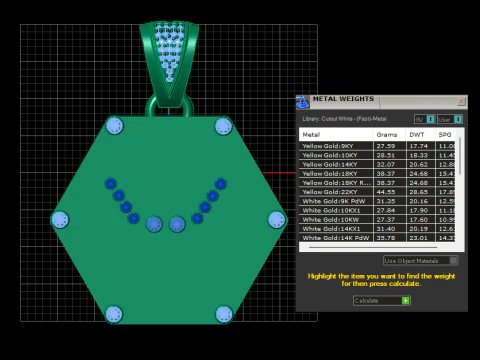Select the Yellow Gold:18KY row
480x360 pixels.
[x=377, y=174]
